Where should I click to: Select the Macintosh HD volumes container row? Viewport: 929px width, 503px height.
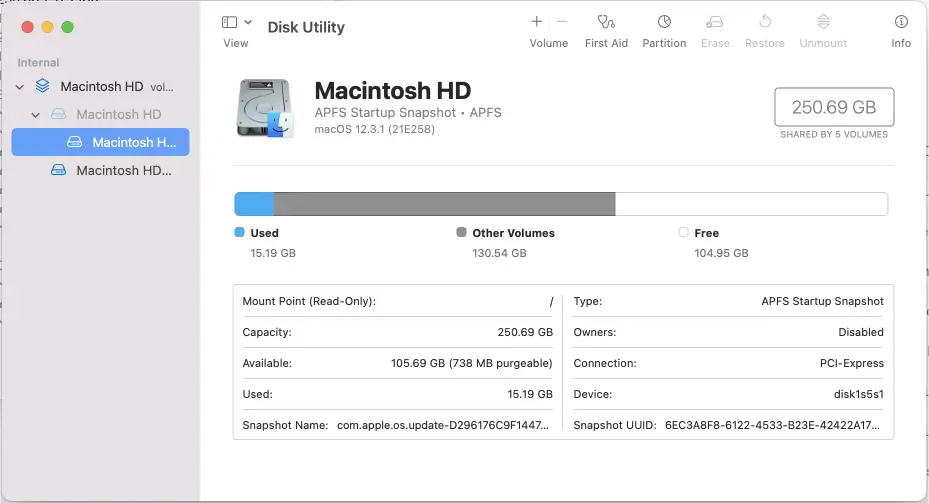click(x=101, y=86)
